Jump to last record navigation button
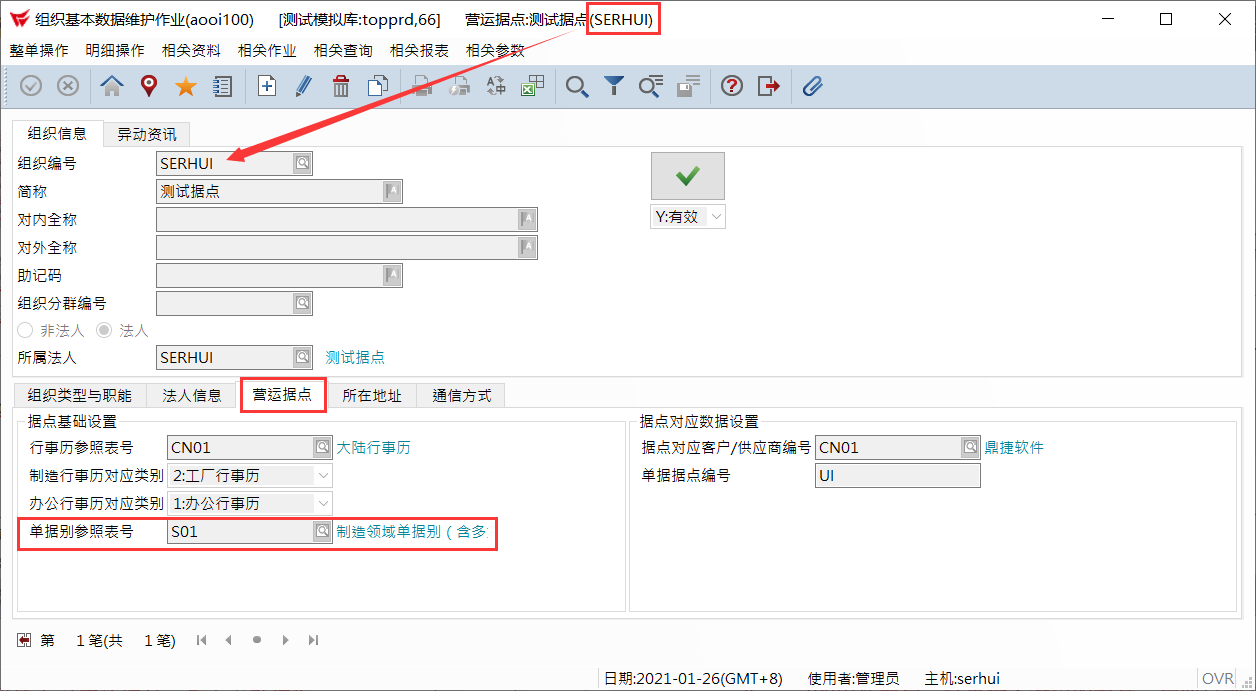The image size is (1256, 691). click(313, 640)
